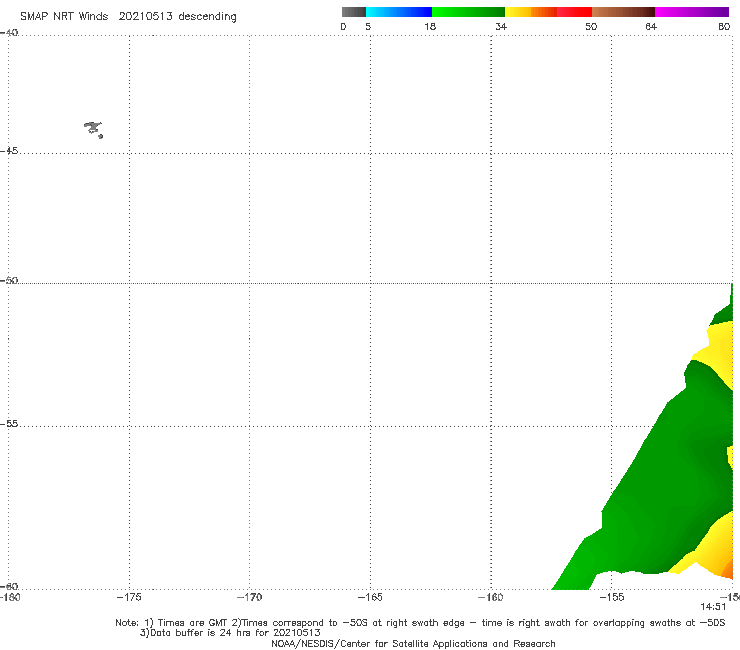
Task: Click the gray 0-5 segment of color bar
Action: click(x=354, y=12)
